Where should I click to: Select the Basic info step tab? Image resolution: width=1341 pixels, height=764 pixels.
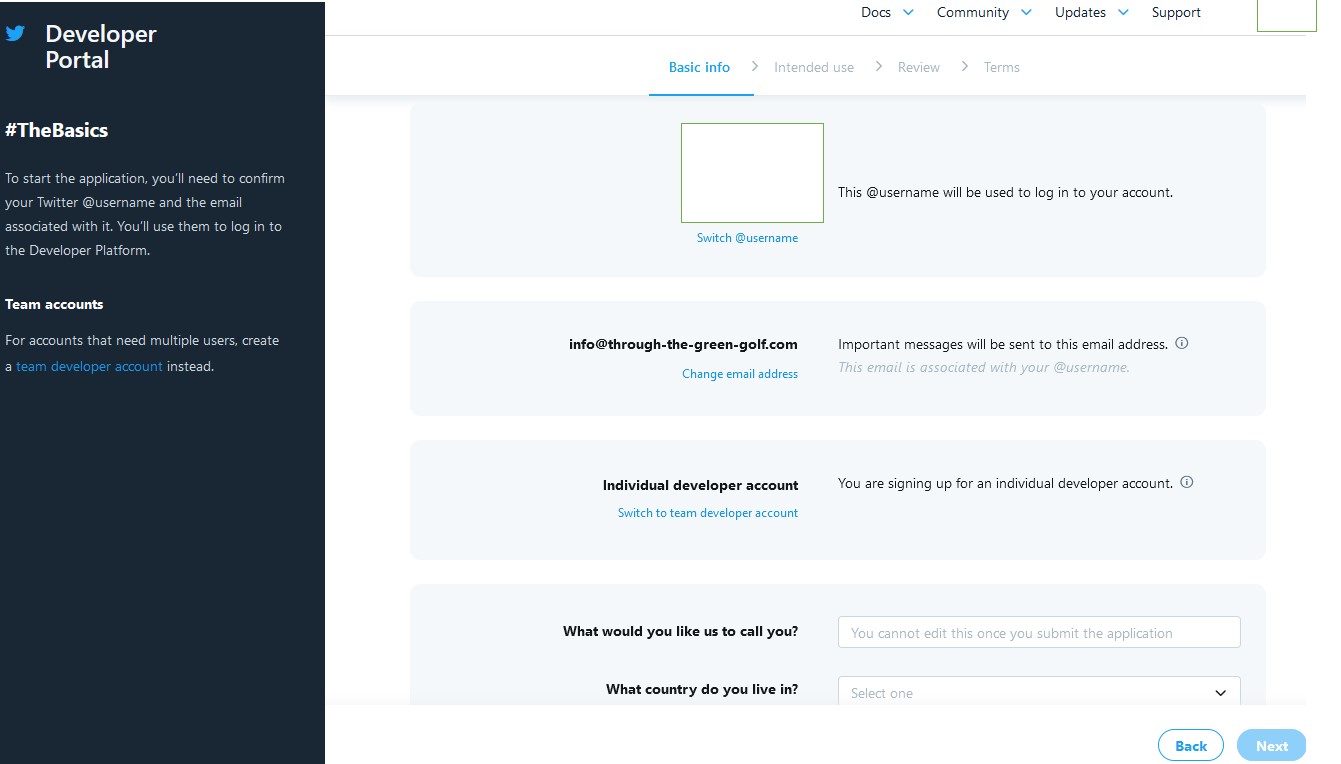pos(699,67)
